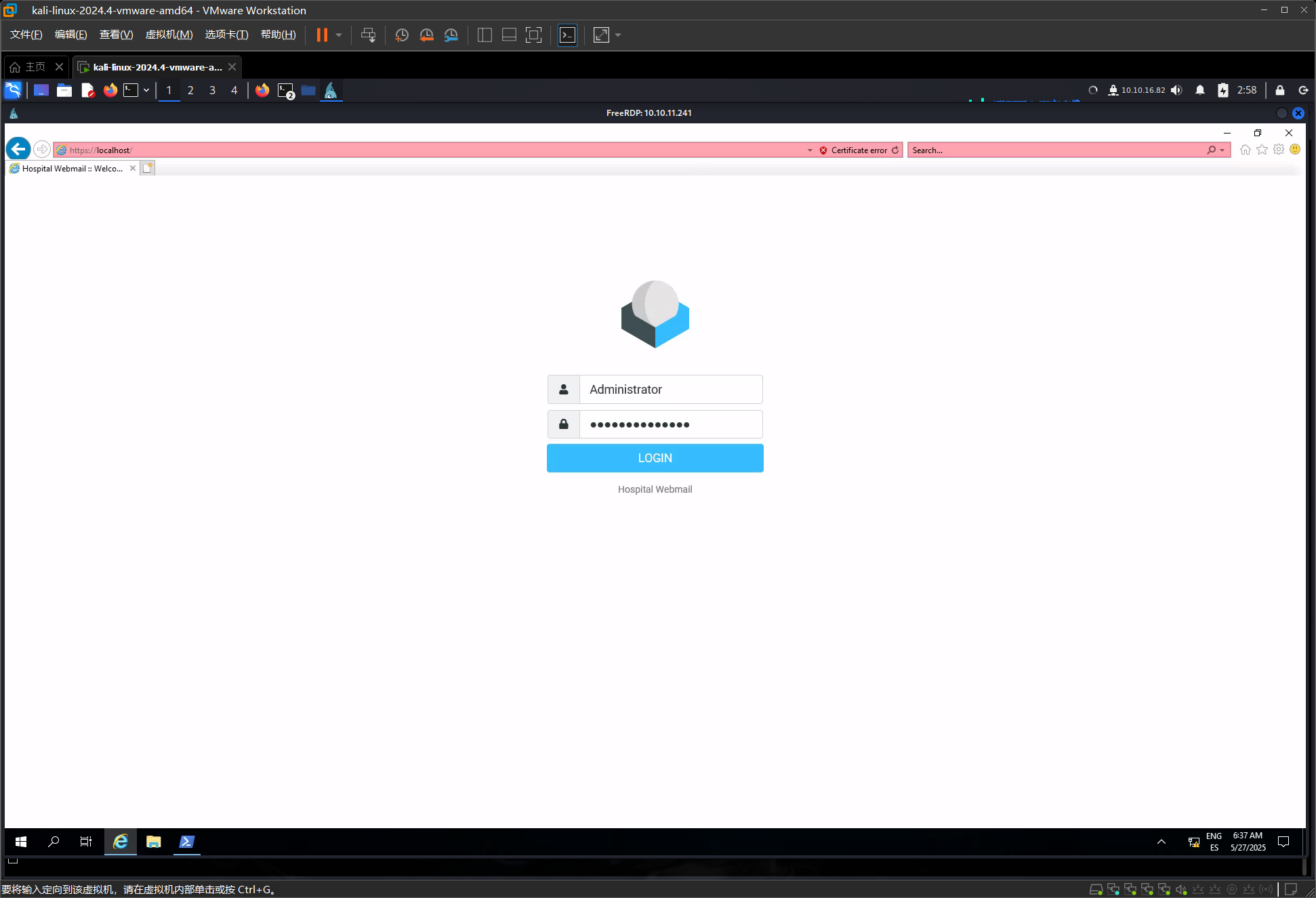
Task: Show hidden icons chevron in system tray
Action: 1161,842
